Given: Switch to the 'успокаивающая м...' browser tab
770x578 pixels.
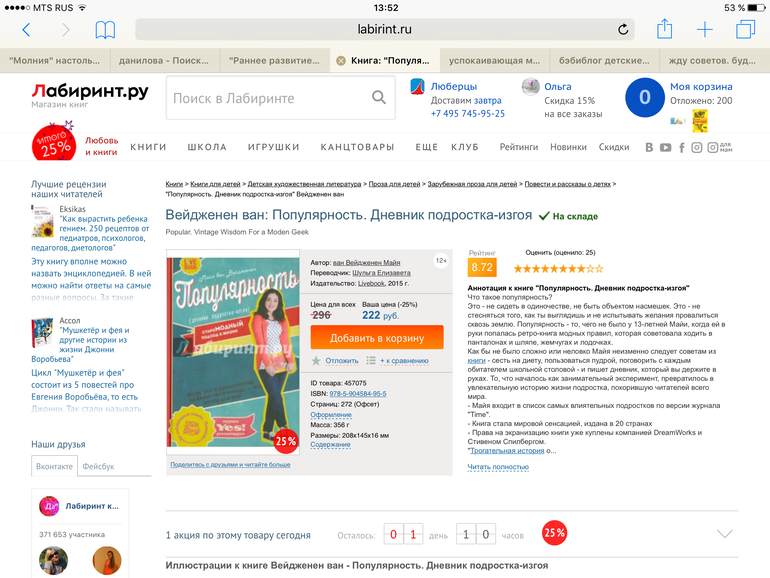Looking at the screenshot, I should tap(495, 61).
